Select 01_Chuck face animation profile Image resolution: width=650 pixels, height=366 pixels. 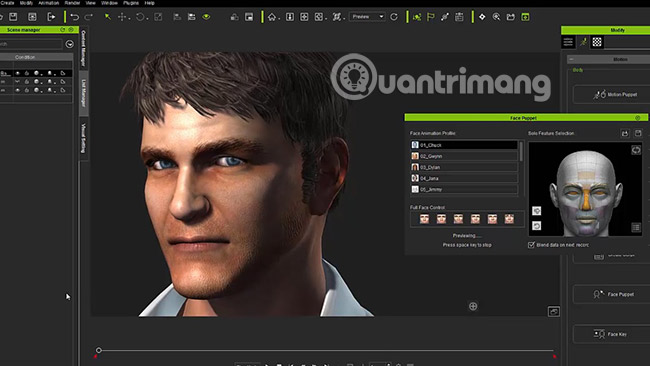tap(464, 145)
